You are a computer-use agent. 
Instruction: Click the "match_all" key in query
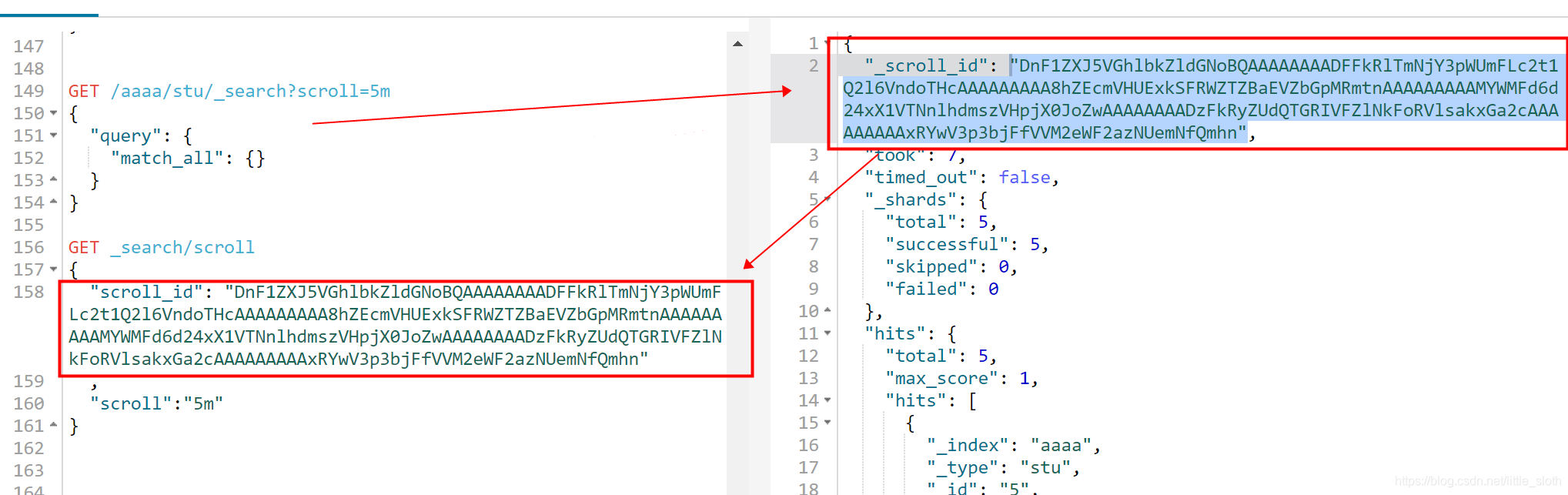point(167,158)
